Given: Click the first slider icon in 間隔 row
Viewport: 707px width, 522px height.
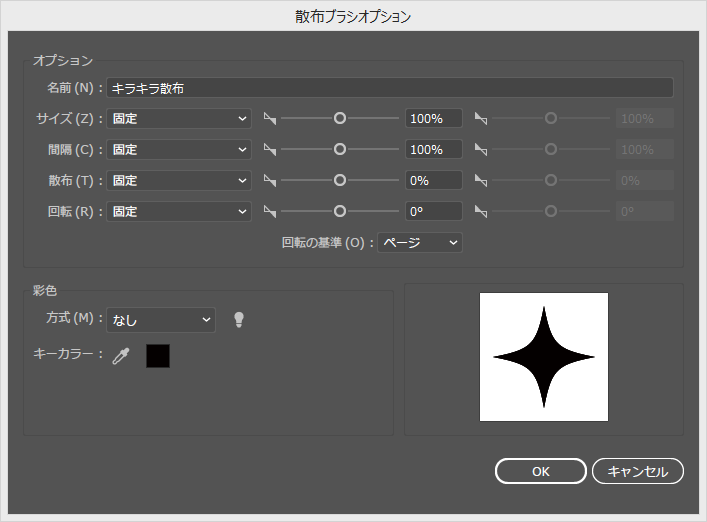Looking at the screenshot, I should 270,150.
